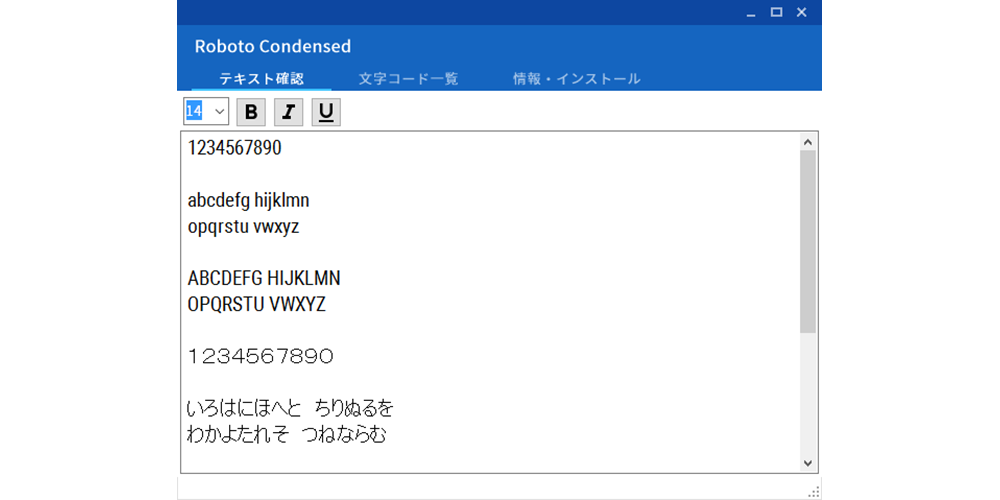Minimize the Roboto Condensed window

tap(752, 13)
